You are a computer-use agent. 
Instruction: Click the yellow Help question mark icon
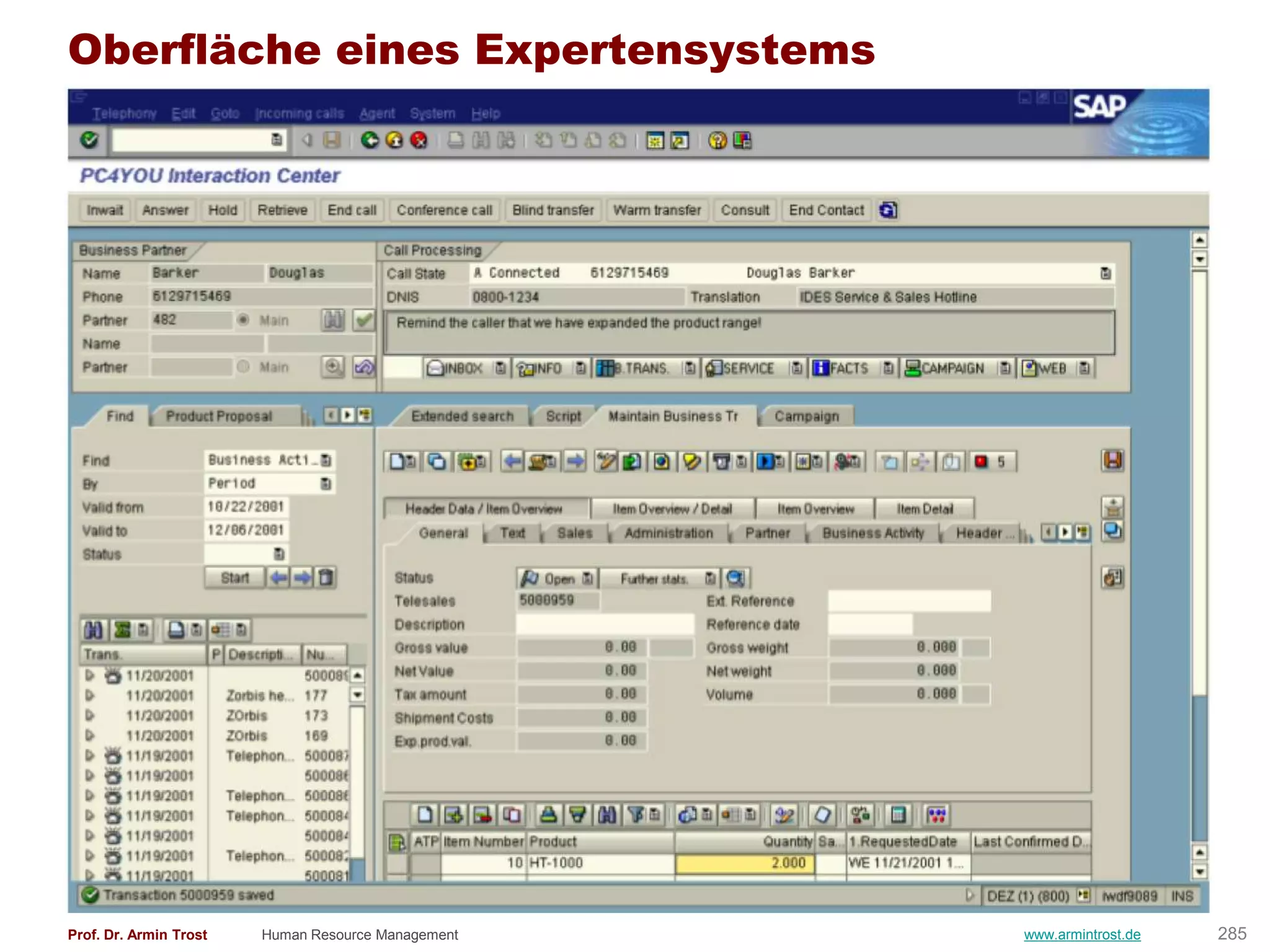click(x=717, y=141)
